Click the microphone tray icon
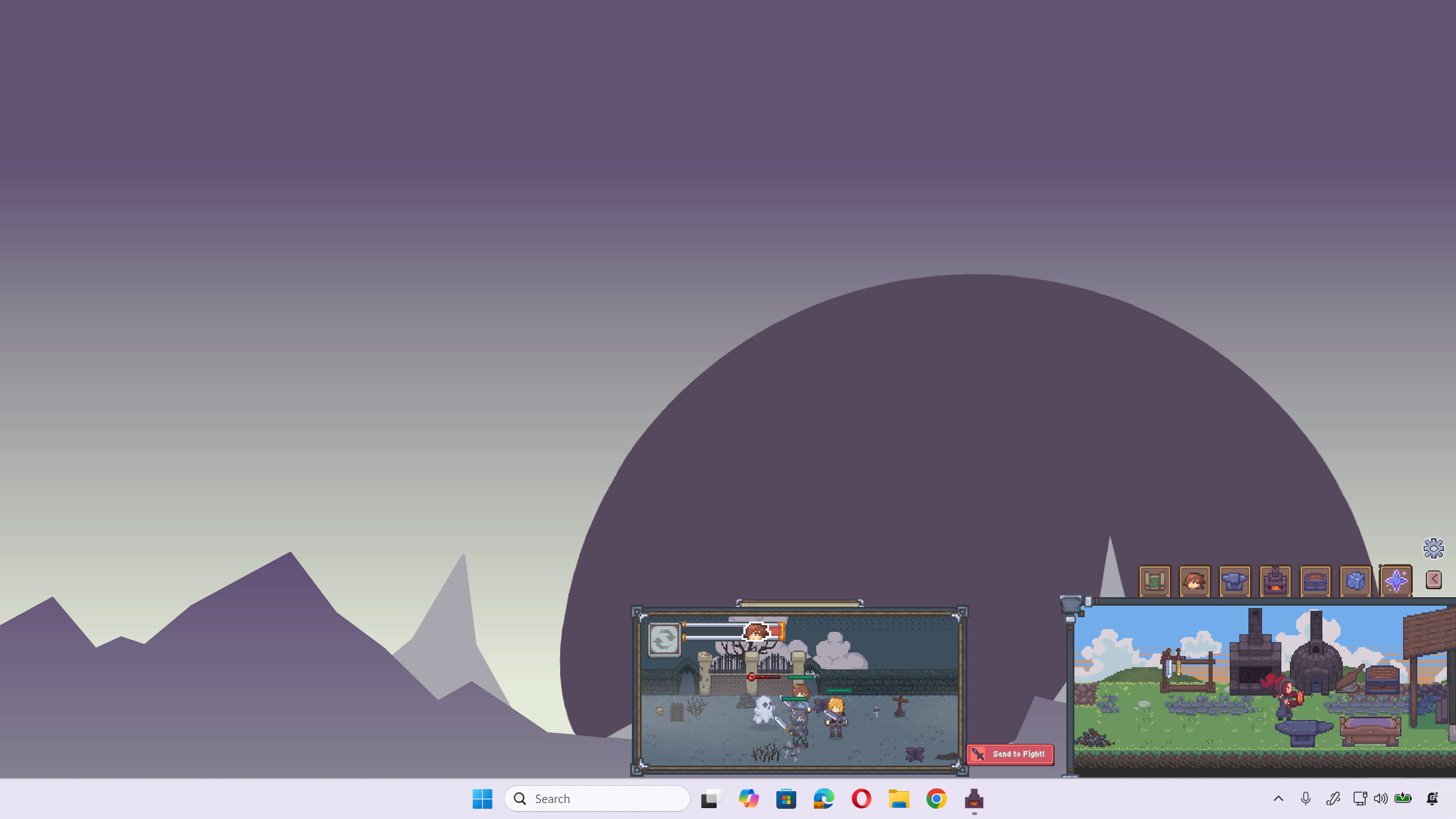The width and height of the screenshot is (1456, 819). 1306,799
